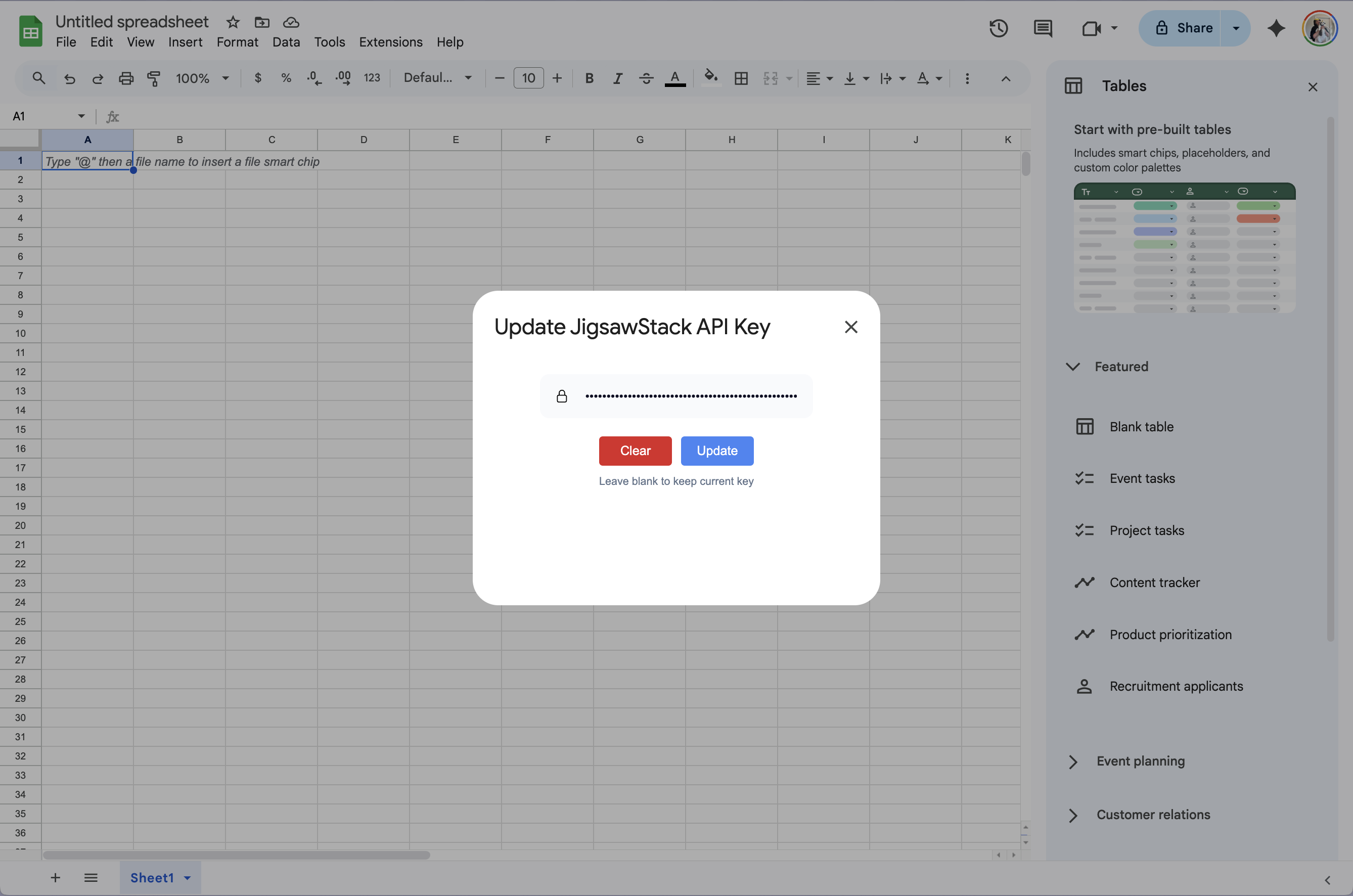Toggle bold formatting
Screen dimensions: 1353x896
coord(589,78)
